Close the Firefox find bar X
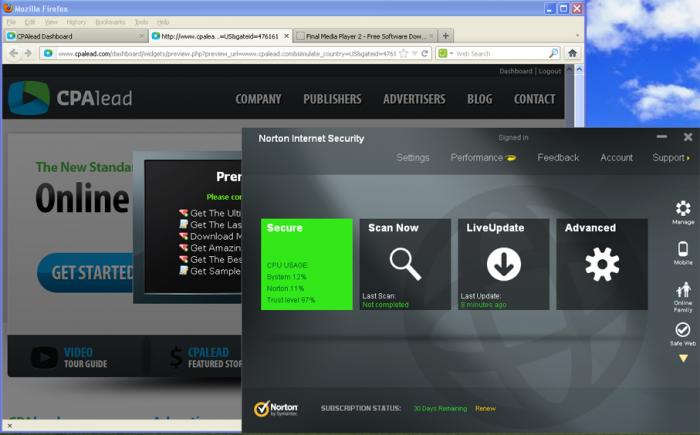700x435 pixels. [x=9, y=426]
